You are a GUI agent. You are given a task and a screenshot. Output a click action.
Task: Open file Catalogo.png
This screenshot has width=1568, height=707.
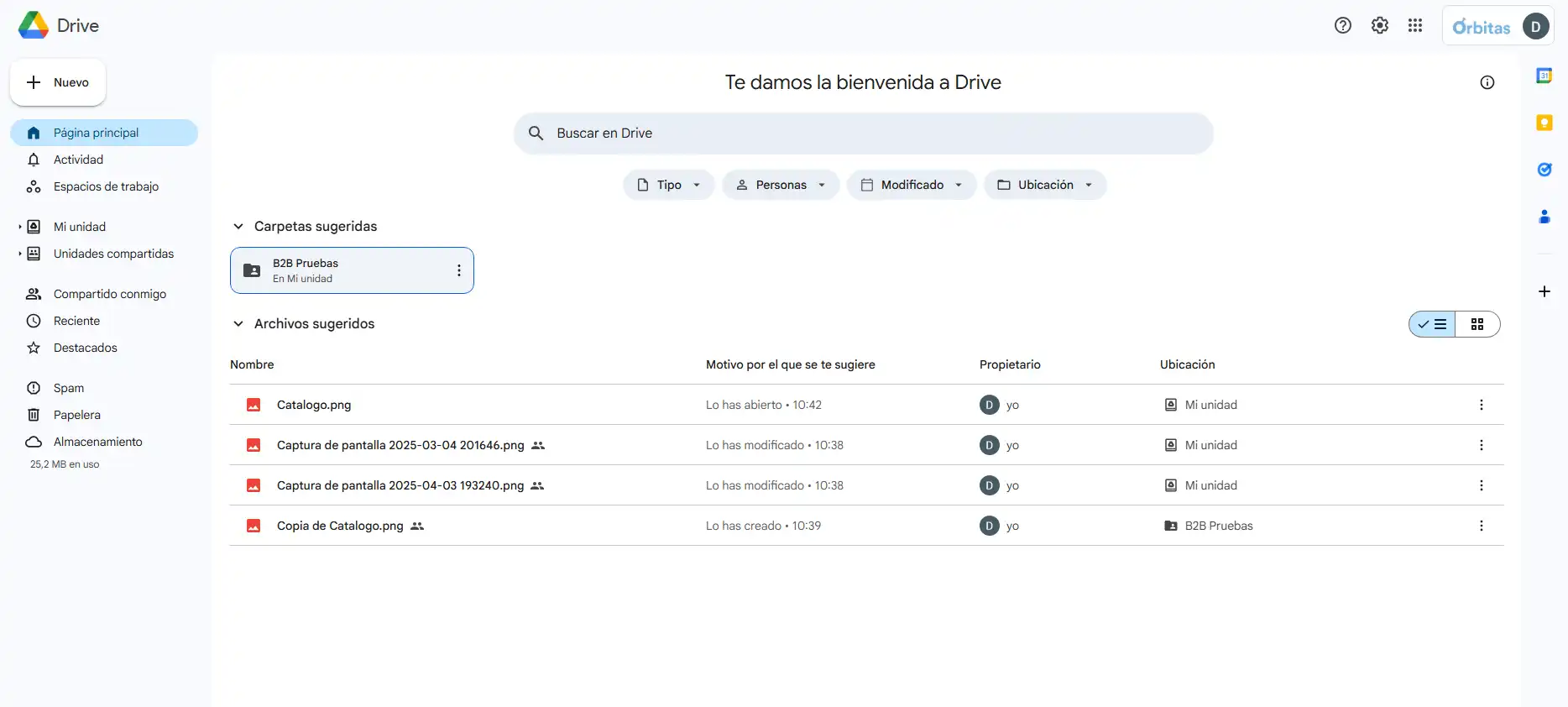314,405
